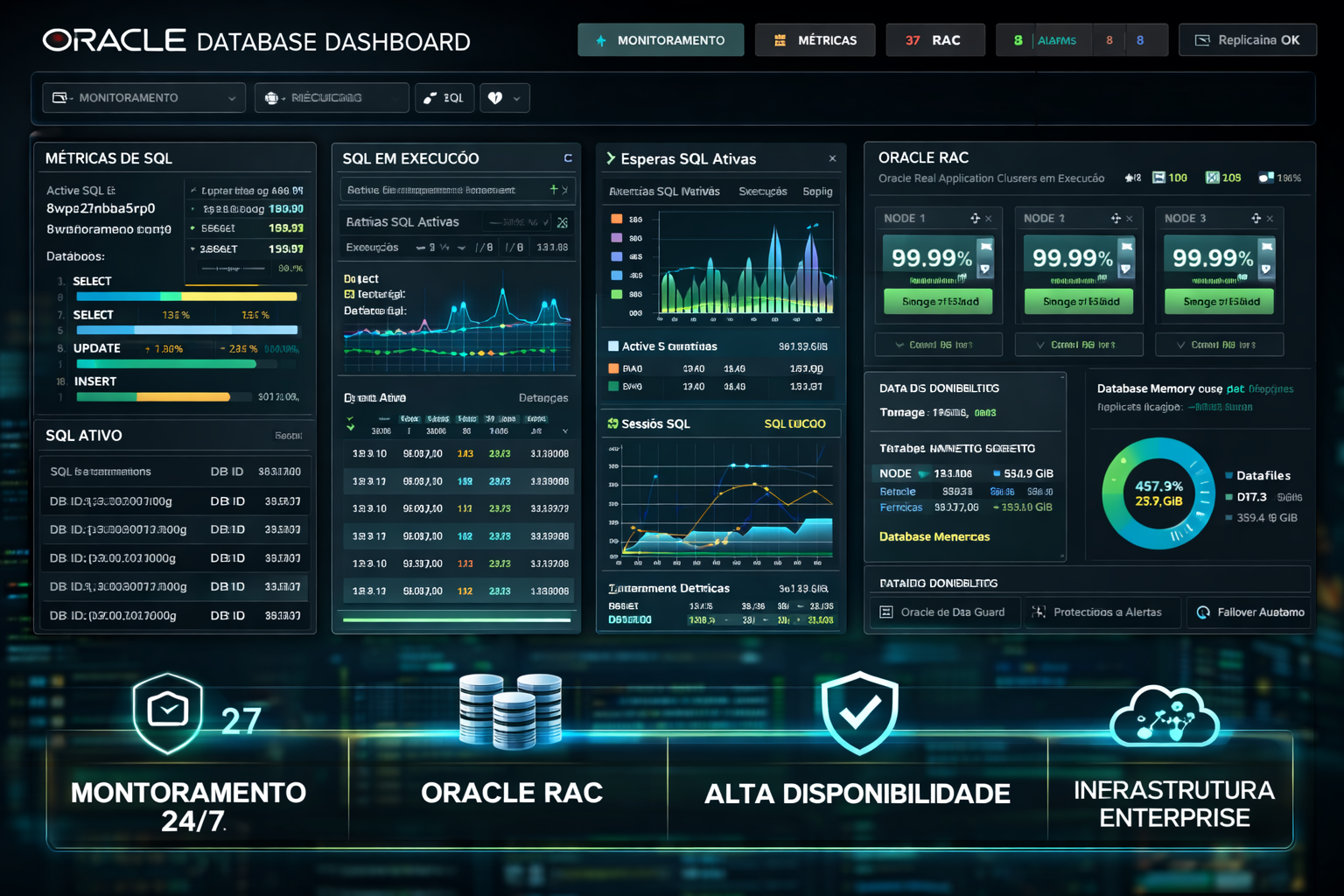Click the flag icon on NODE 1 gauge
The width and height of the screenshot is (1344, 896).
pyautogui.click(x=985, y=248)
